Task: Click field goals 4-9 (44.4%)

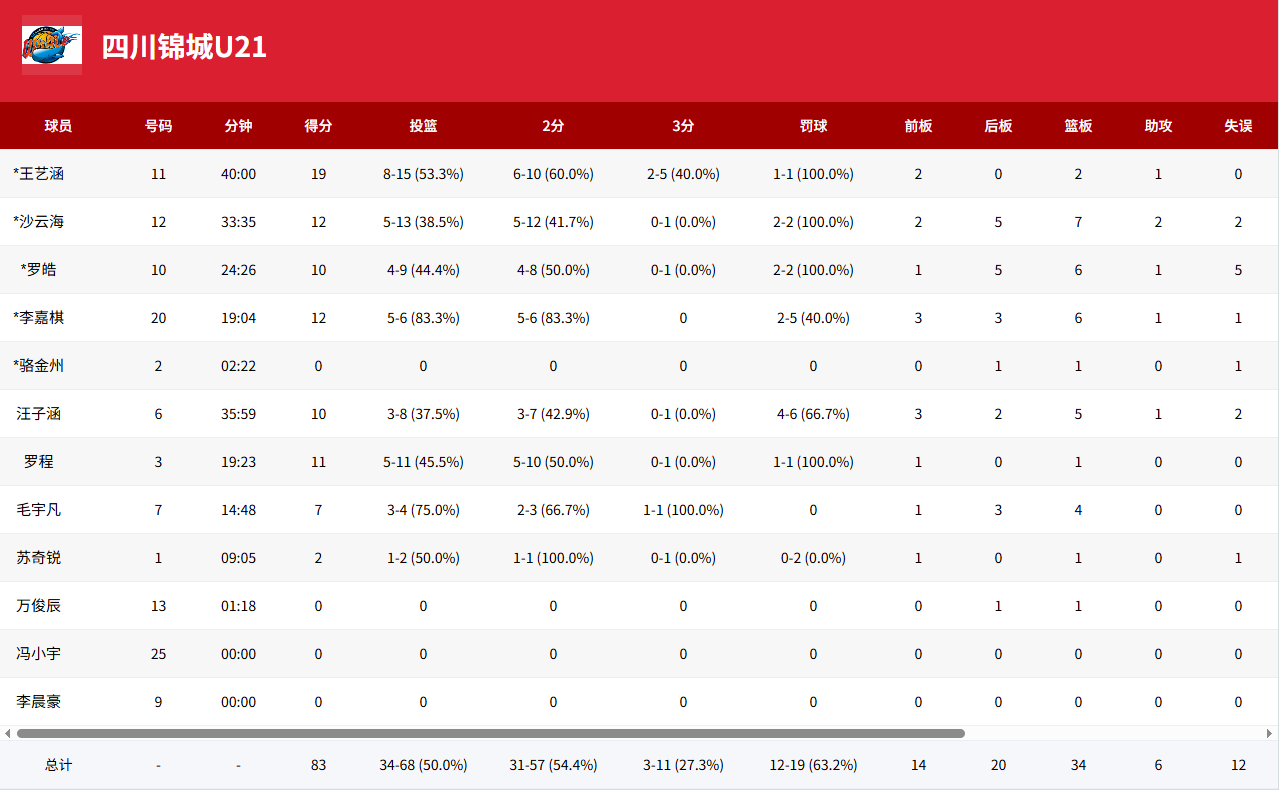Action: (x=423, y=270)
